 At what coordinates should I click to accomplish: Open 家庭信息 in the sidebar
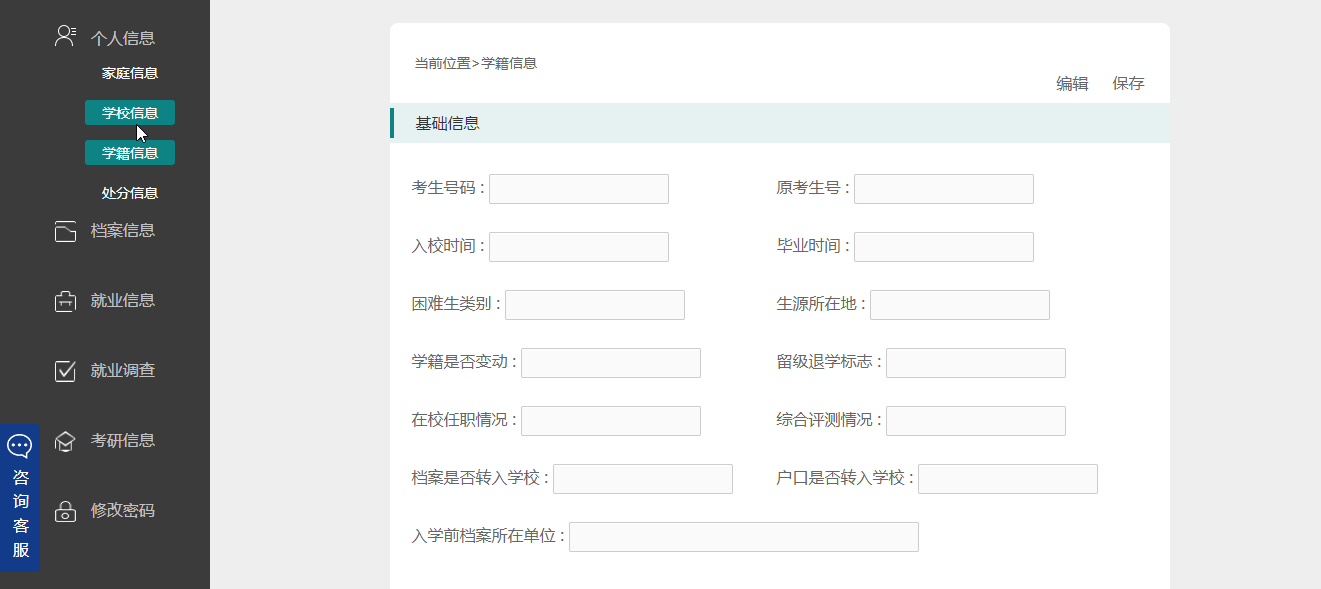tap(130, 73)
